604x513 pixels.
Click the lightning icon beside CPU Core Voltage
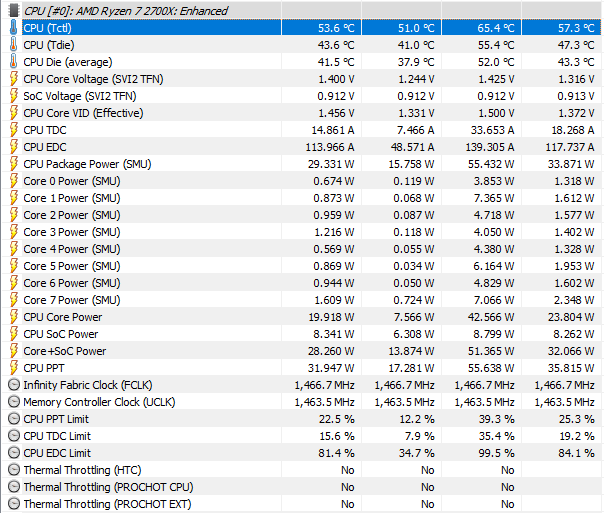(13, 79)
